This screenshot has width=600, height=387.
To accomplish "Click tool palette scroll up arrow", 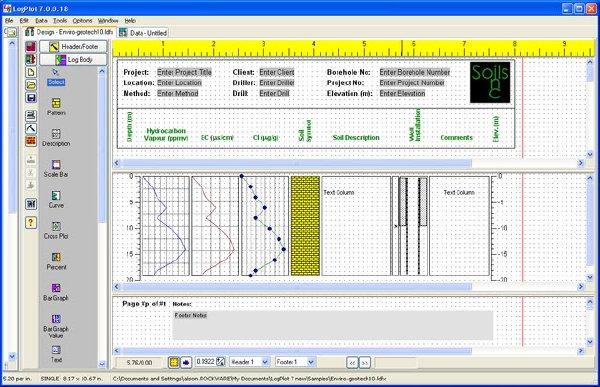I will [102, 71].
